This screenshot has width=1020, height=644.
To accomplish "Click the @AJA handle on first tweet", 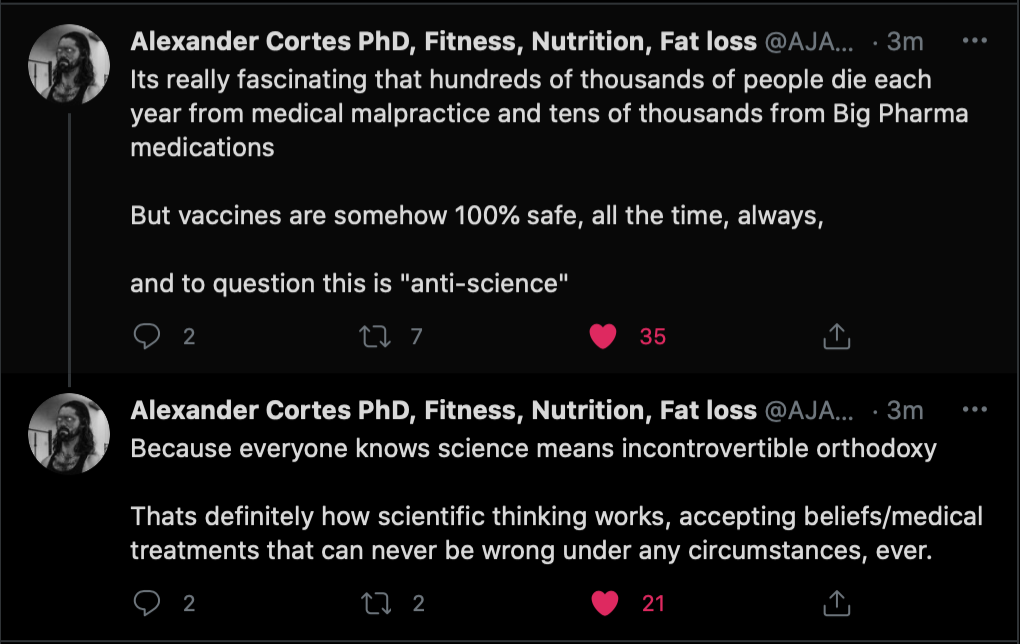I will (x=811, y=42).
